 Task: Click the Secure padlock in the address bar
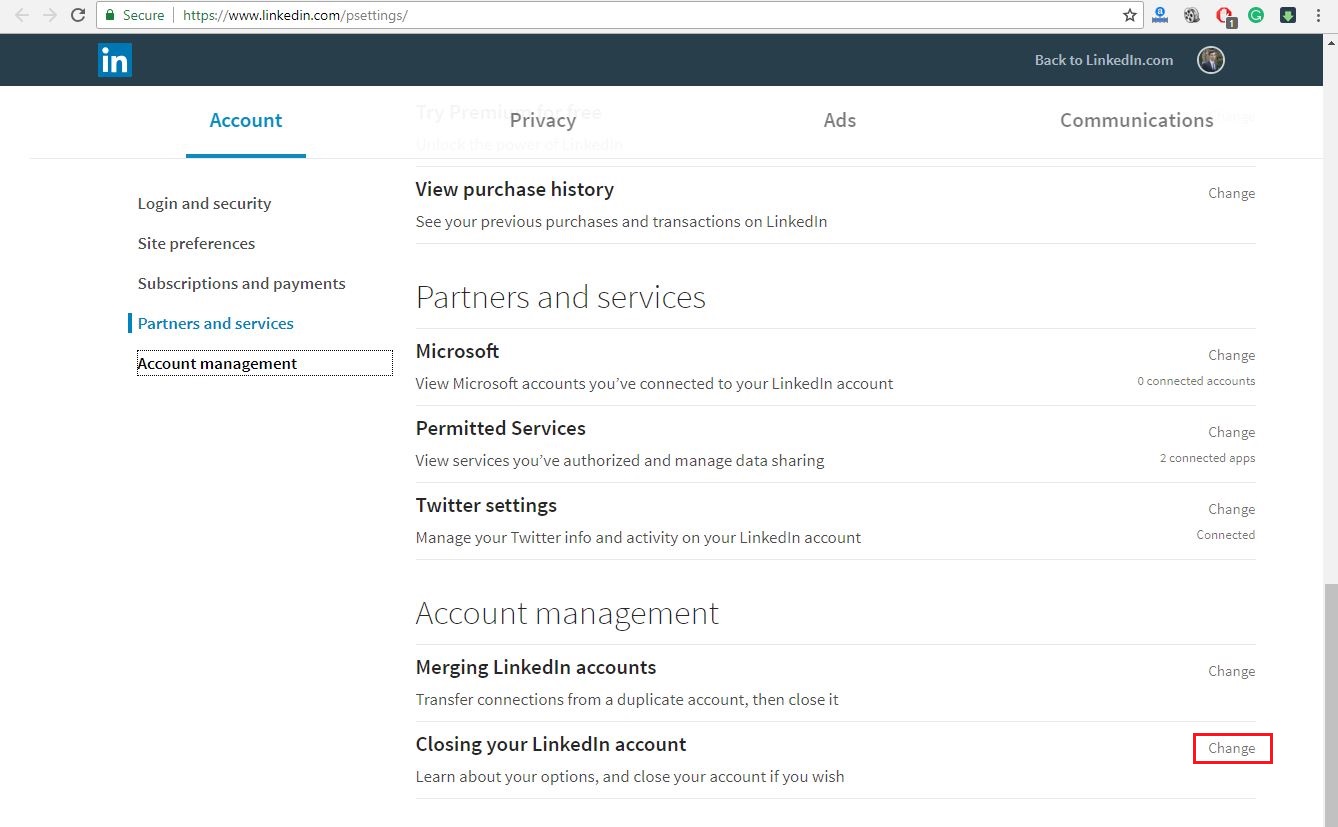[111, 16]
